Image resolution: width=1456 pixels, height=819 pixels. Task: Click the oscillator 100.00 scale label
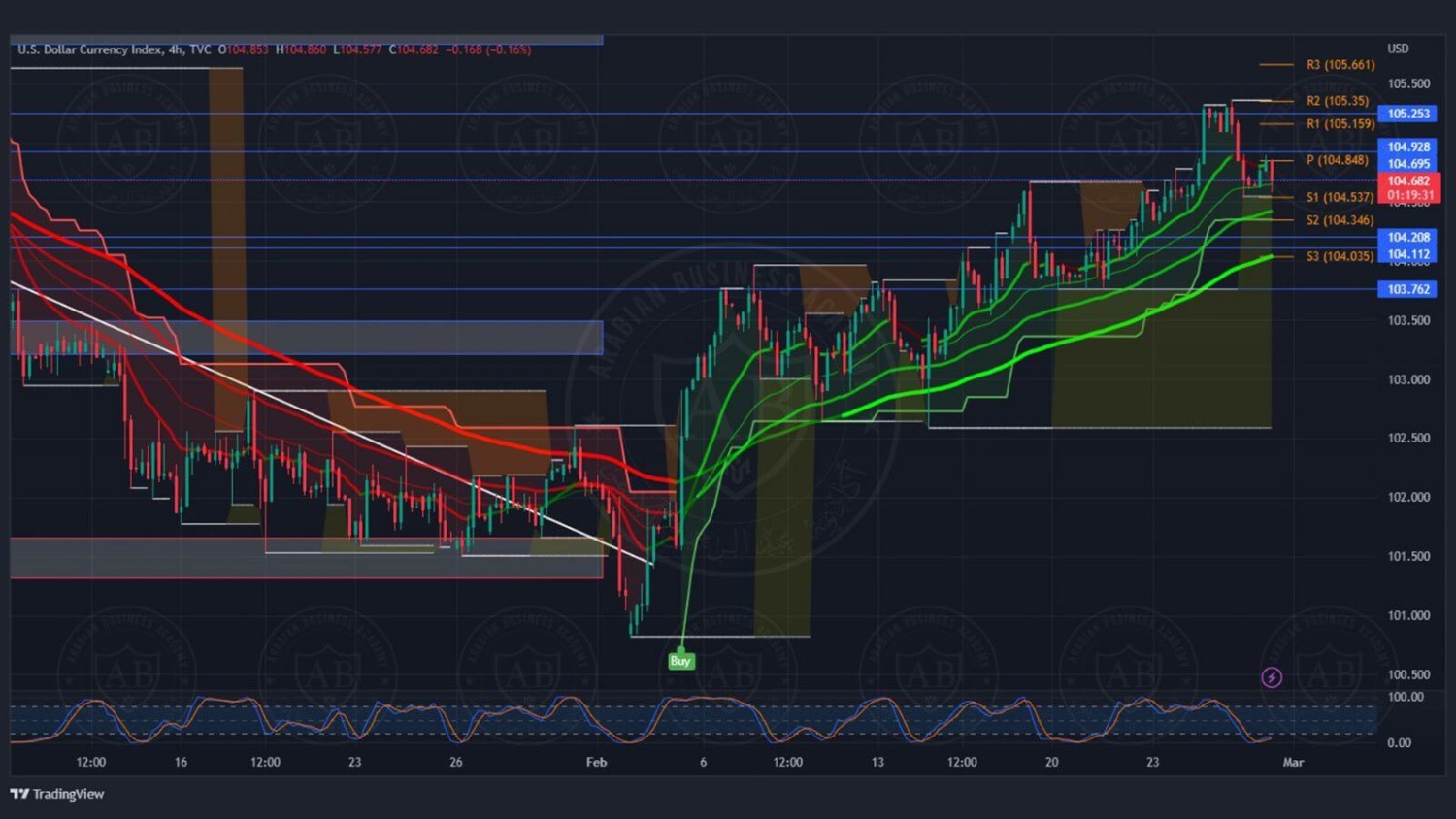pyautogui.click(x=1406, y=697)
